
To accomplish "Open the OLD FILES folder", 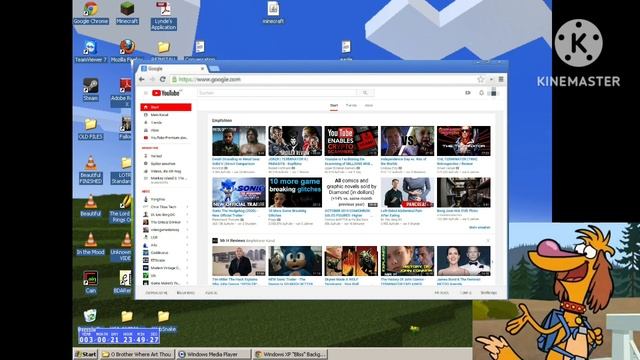I will (x=91, y=124).
